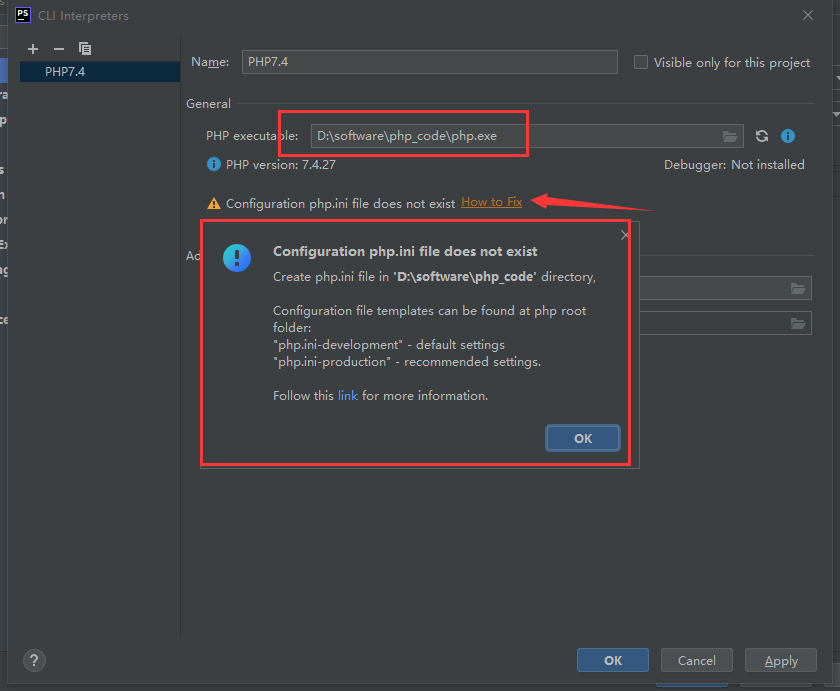Follow the "link" hyperlink for more information
This screenshot has width=840, height=691.
point(347,395)
